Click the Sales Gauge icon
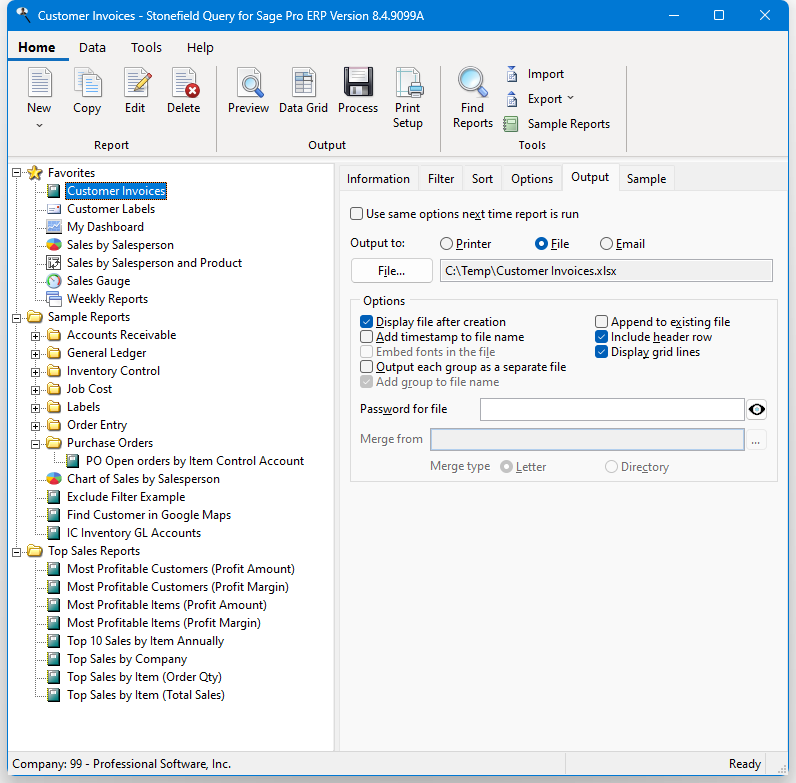The height and width of the screenshot is (783, 796). click(x=54, y=281)
